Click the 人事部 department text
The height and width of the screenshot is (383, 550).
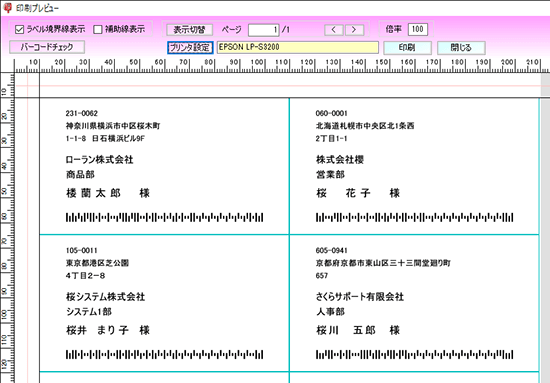(x=330, y=311)
